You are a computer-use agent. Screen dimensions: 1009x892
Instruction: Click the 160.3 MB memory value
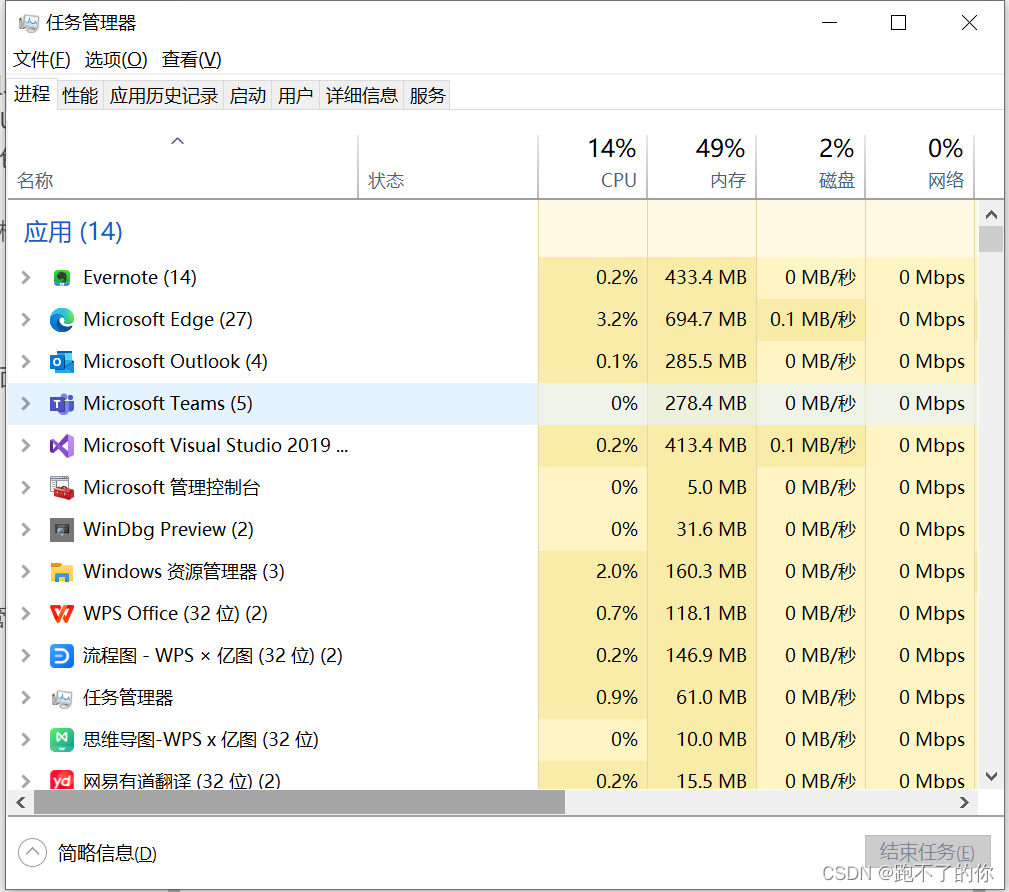[706, 571]
